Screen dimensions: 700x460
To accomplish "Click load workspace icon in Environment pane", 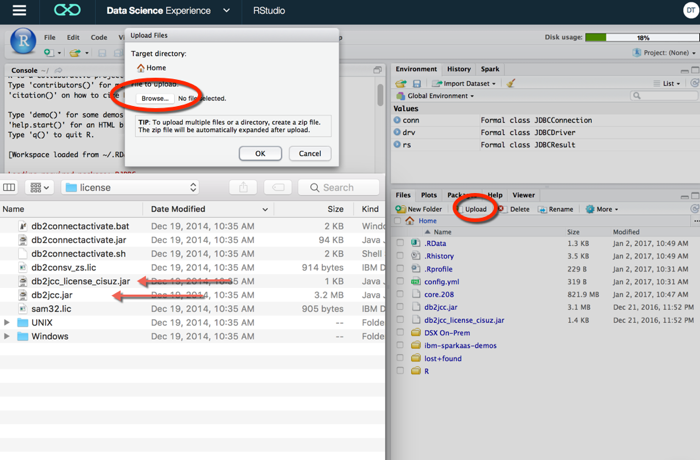I will 400,84.
